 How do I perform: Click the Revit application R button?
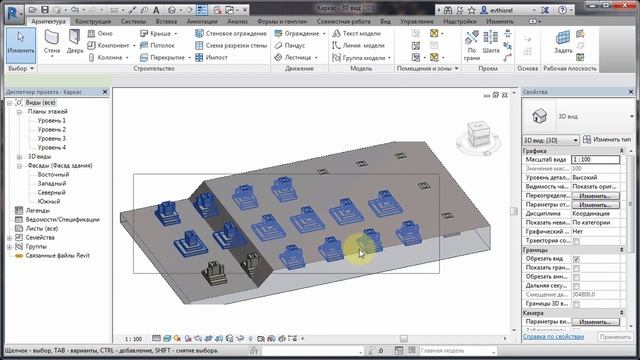coord(13,13)
